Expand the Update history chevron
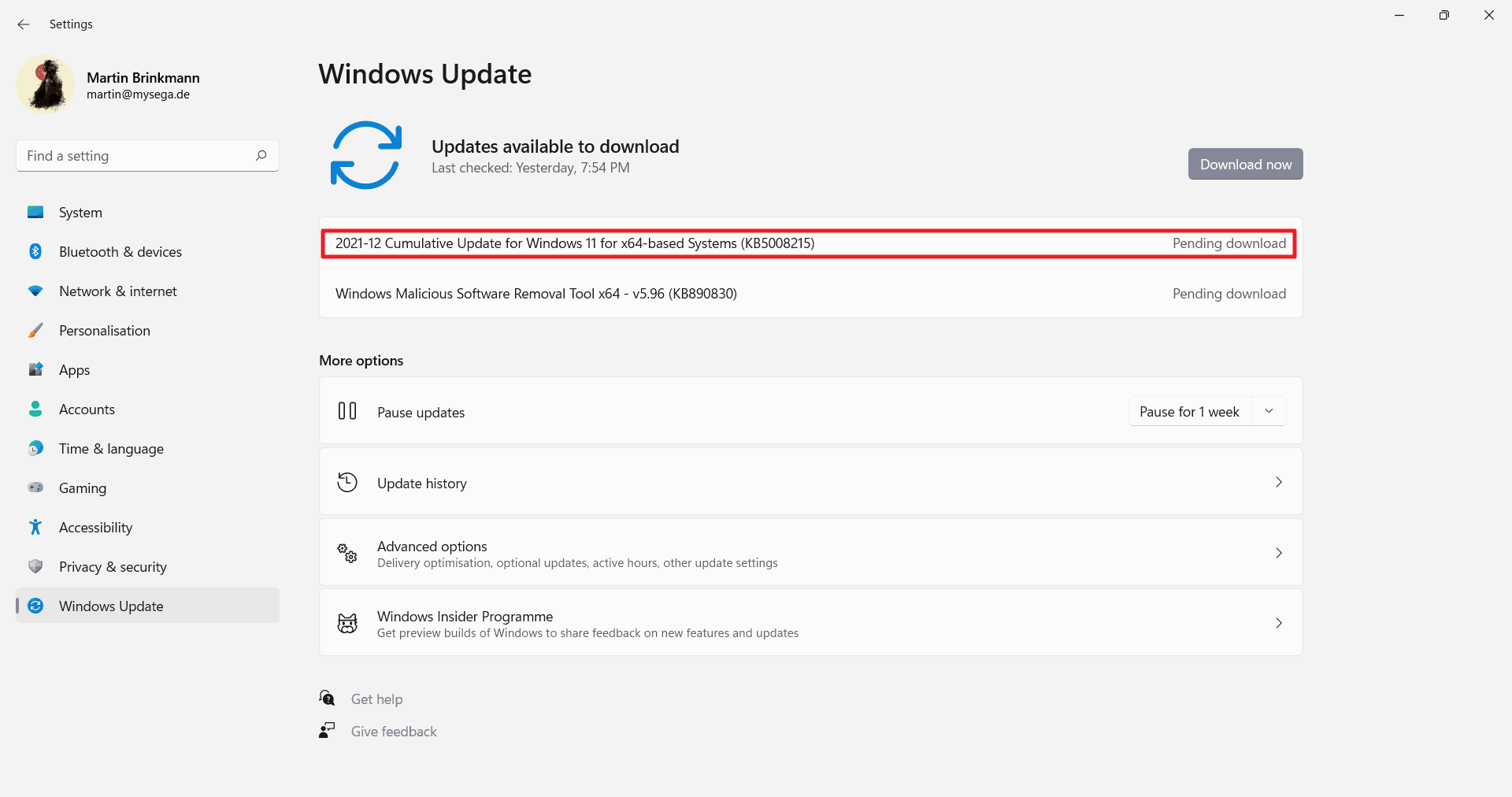The height and width of the screenshot is (797, 1512). click(1278, 482)
